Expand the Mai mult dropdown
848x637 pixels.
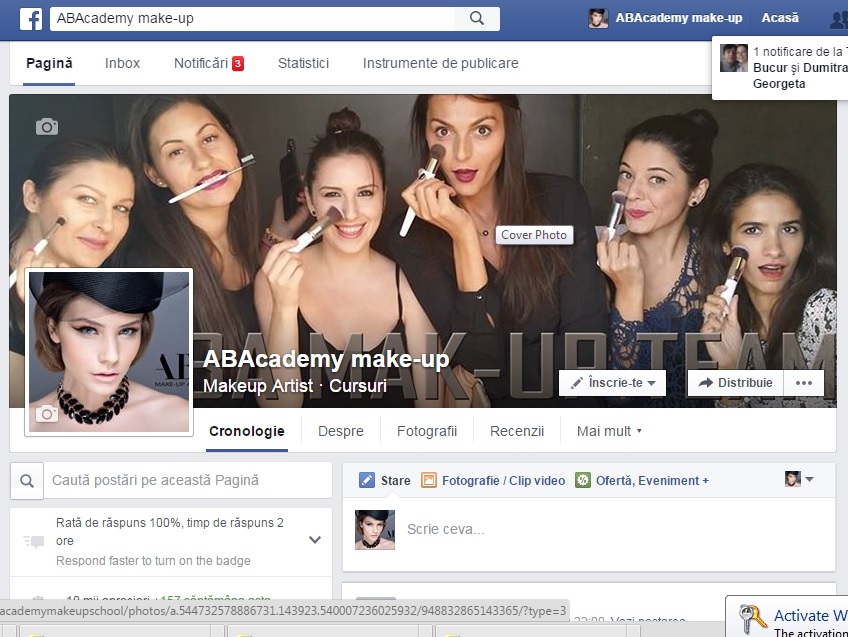(609, 431)
